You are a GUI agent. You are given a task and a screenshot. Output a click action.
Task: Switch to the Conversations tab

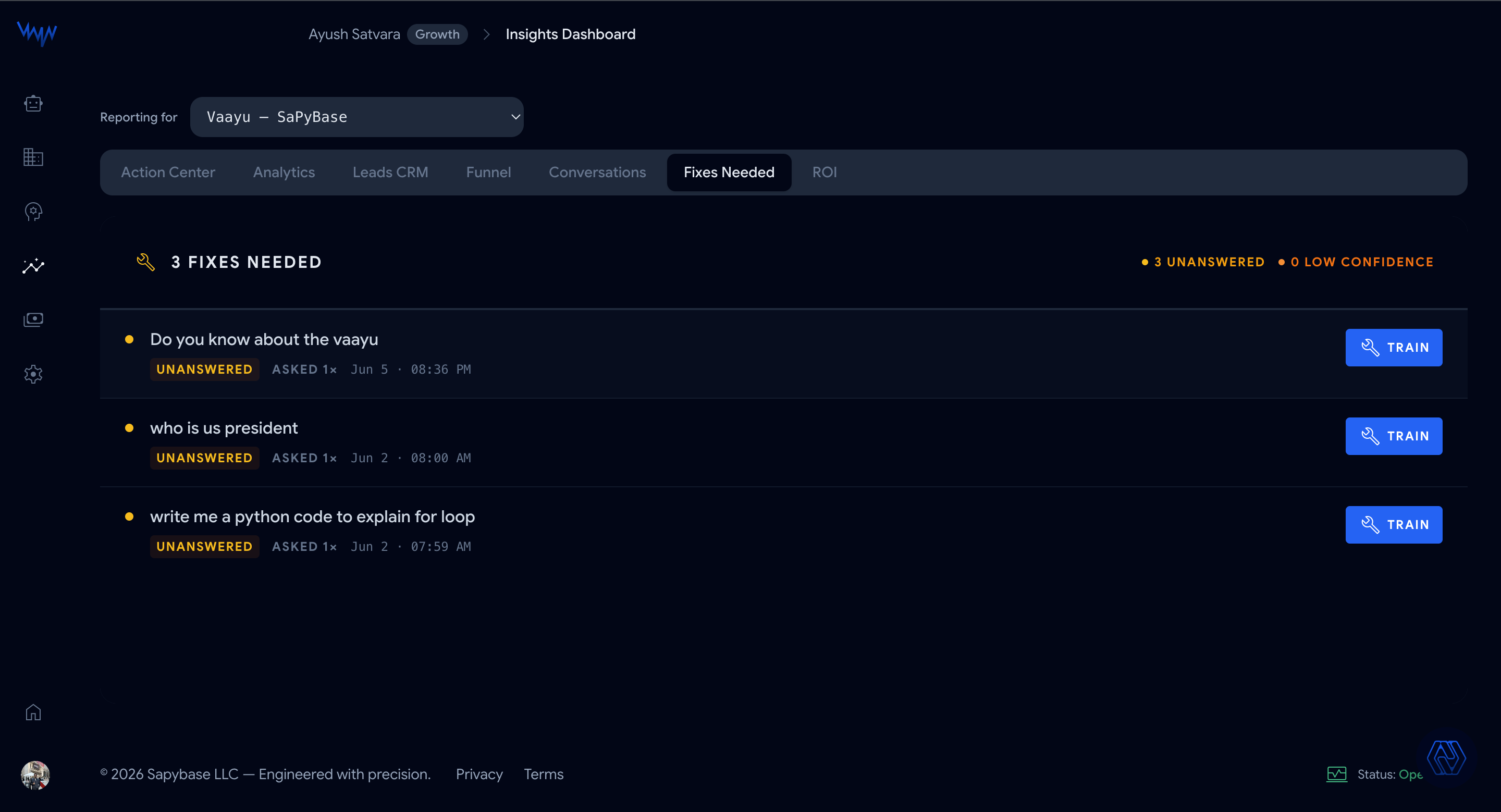[597, 173]
